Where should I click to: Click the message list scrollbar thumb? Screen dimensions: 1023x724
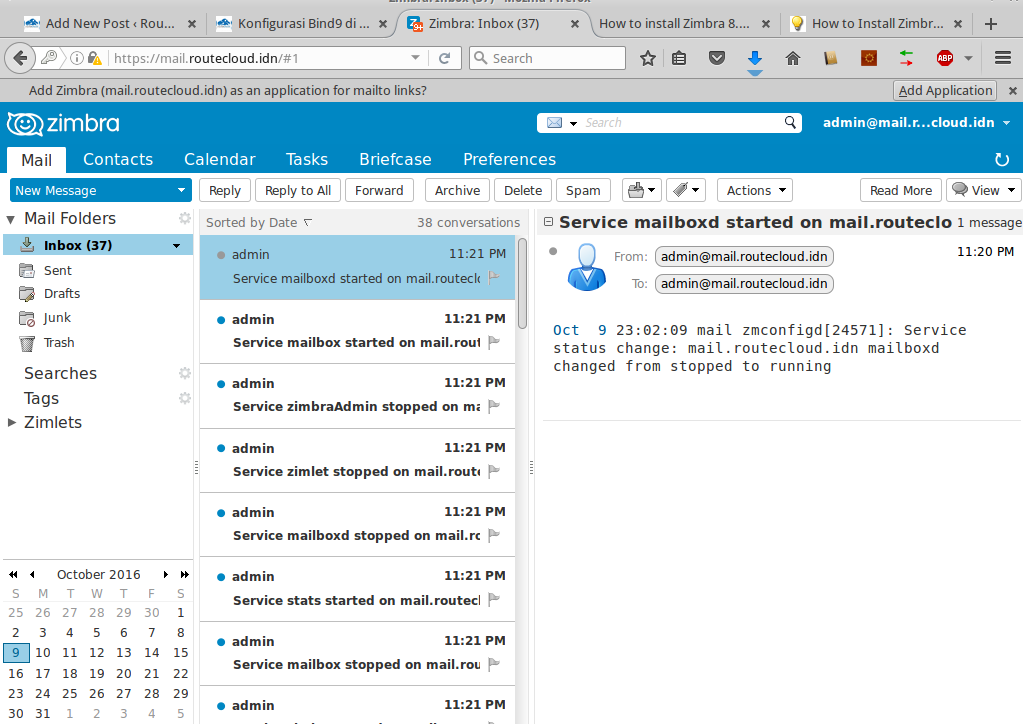(522, 283)
